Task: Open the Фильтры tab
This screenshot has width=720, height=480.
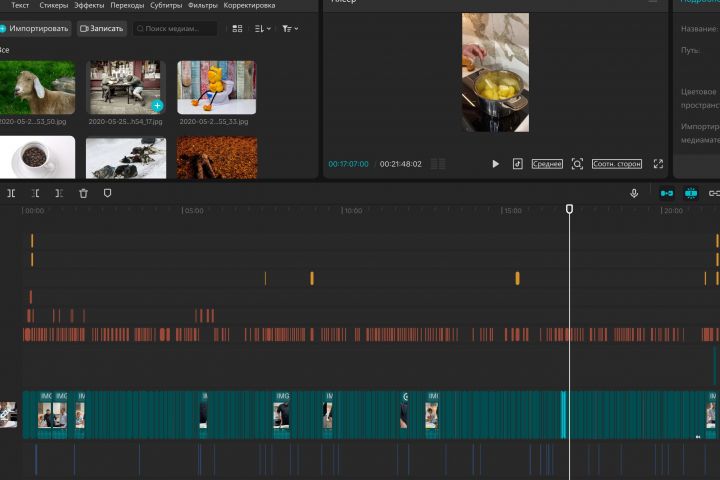Action: 202,6
